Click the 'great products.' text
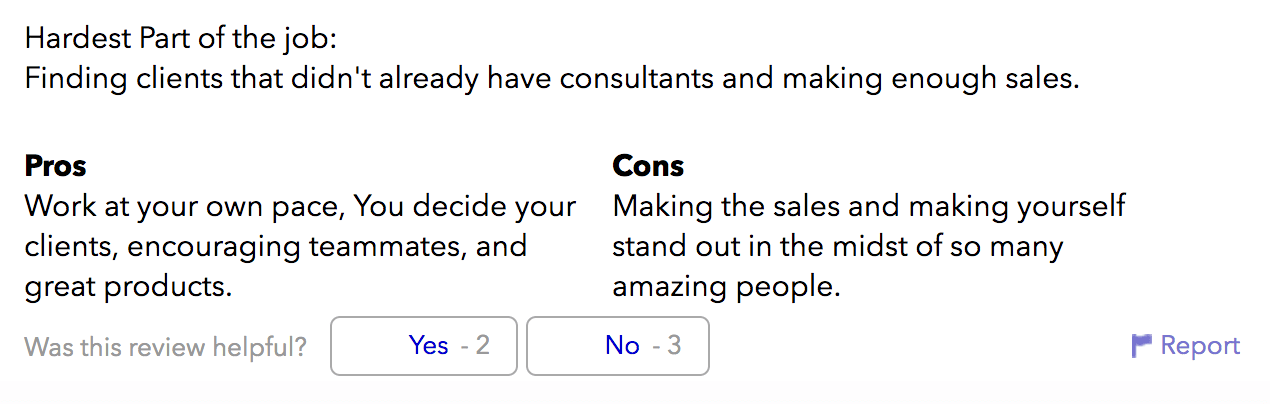Screen dimensions: 1270x404 pyautogui.click(x=128, y=288)
